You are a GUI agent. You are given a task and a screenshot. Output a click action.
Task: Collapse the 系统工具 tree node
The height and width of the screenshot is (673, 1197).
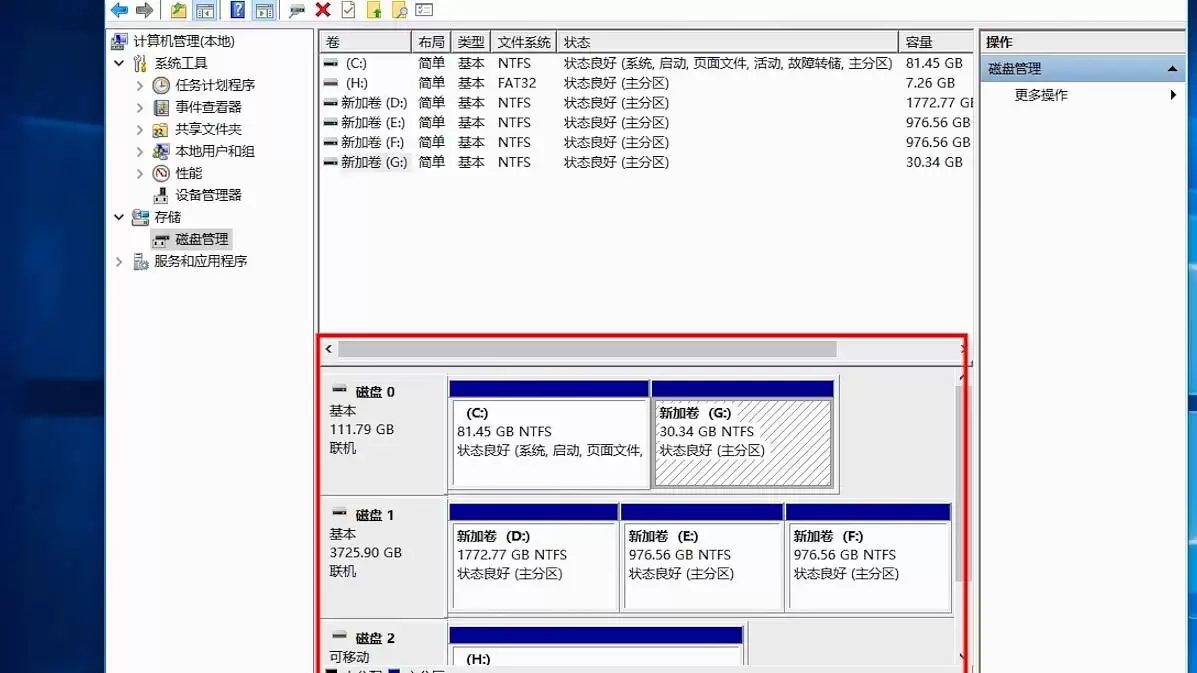point(119,63)
